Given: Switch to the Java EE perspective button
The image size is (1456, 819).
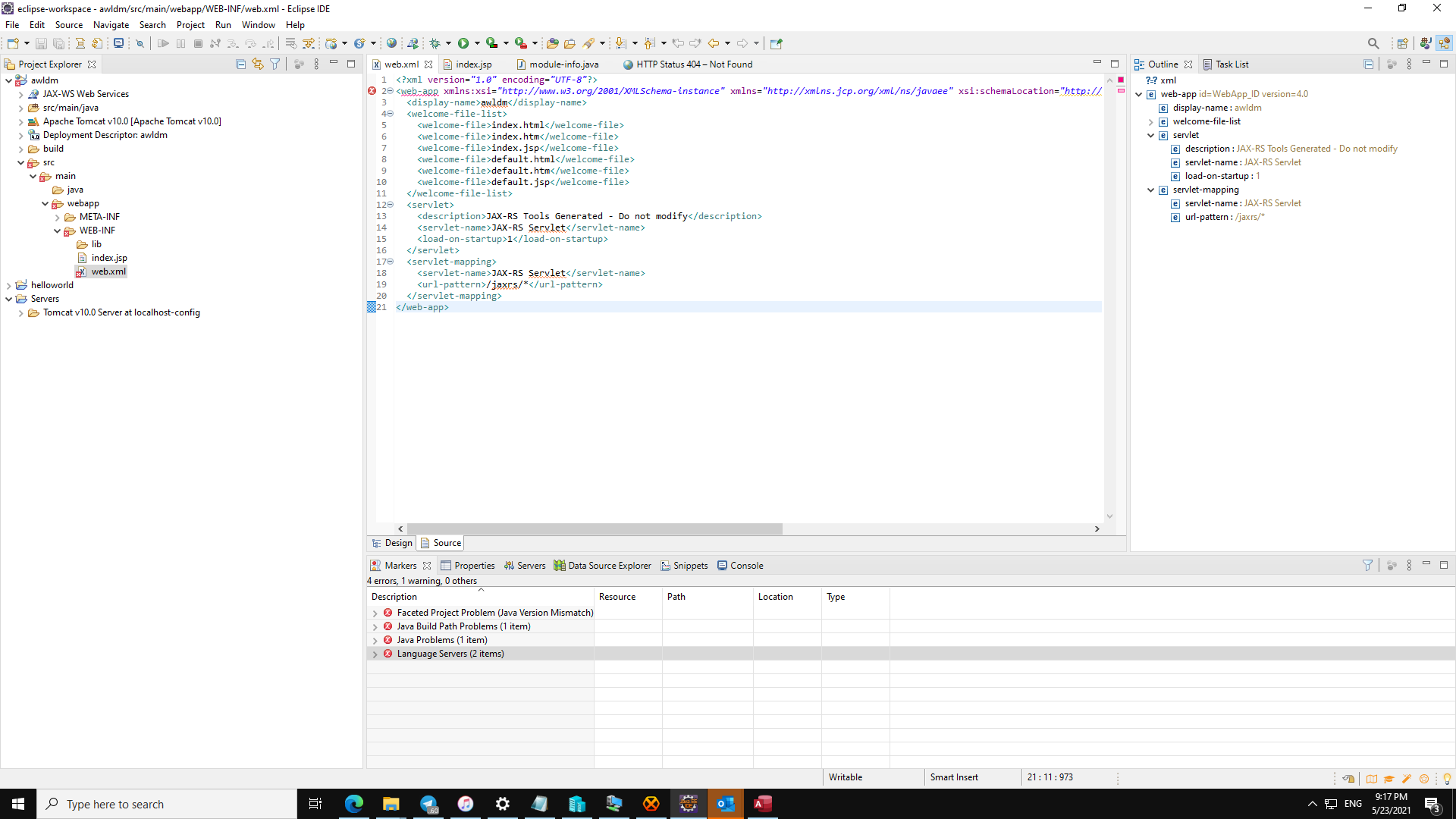Looking at the screenshot, I should tap(1444, 43).
